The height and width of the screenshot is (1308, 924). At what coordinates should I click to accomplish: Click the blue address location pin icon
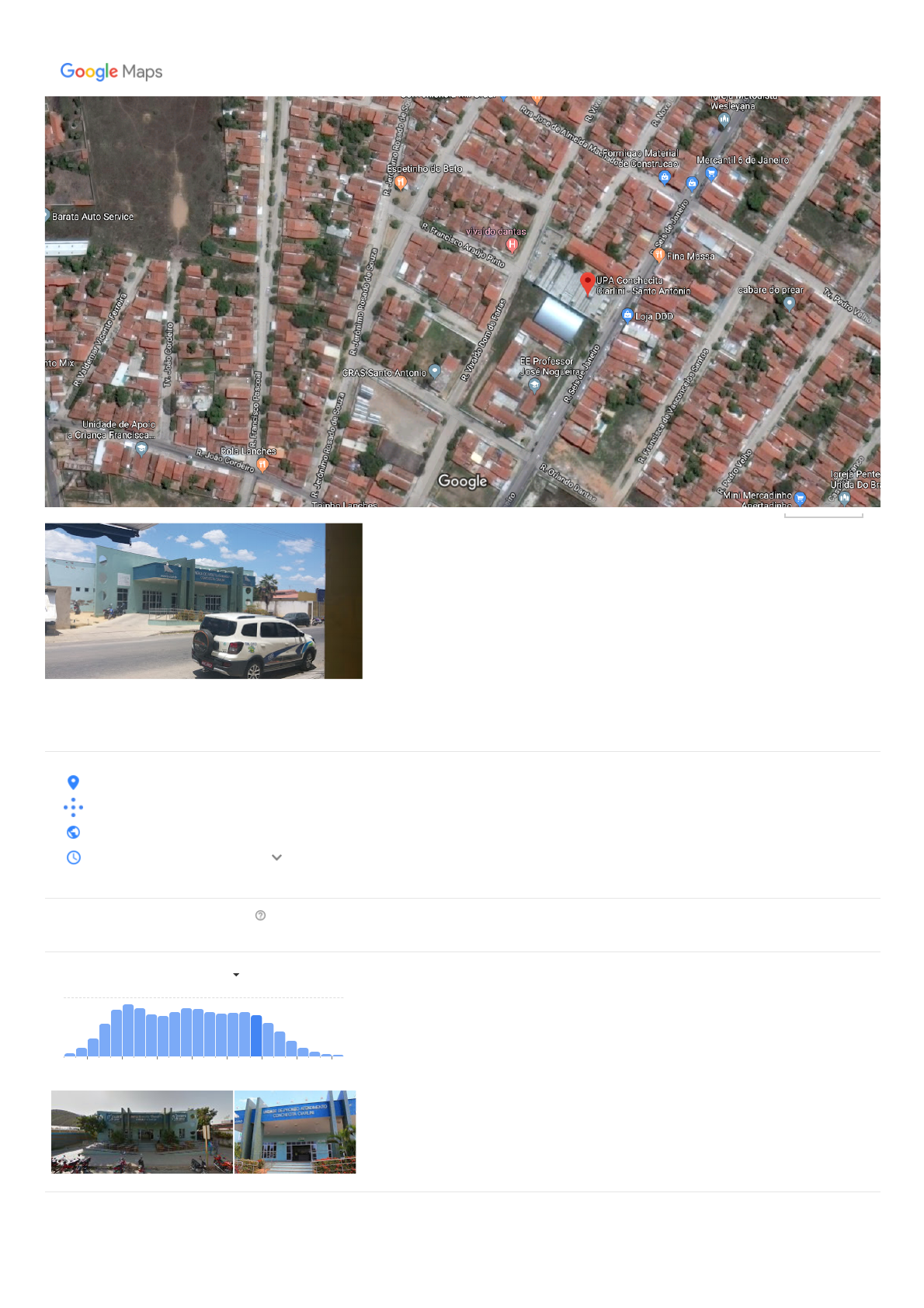coord(74,782)
